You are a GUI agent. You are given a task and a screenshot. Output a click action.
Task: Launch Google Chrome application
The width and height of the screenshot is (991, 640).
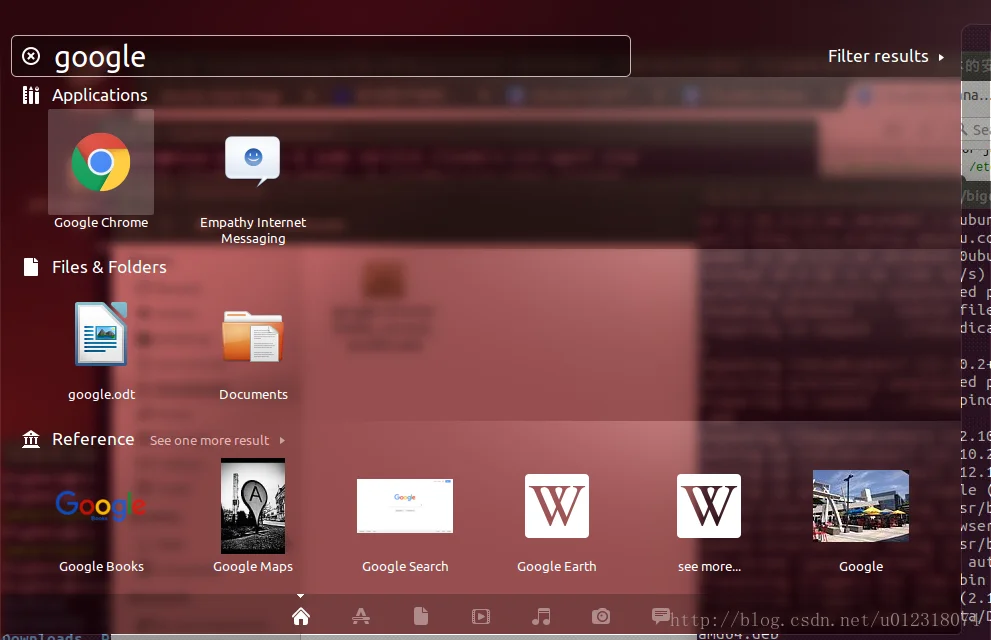101,162
